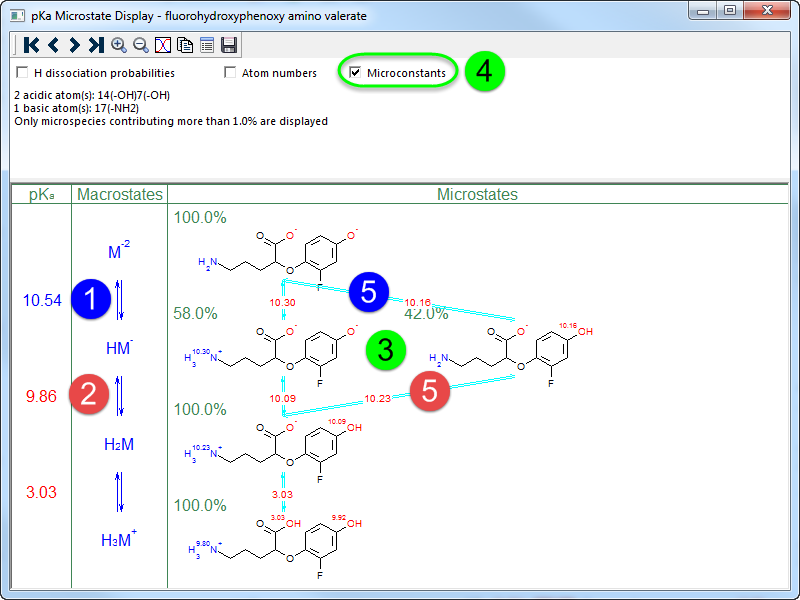Zoom out of the microstate display
Screen dimensions: 800x600
point(141,45)
